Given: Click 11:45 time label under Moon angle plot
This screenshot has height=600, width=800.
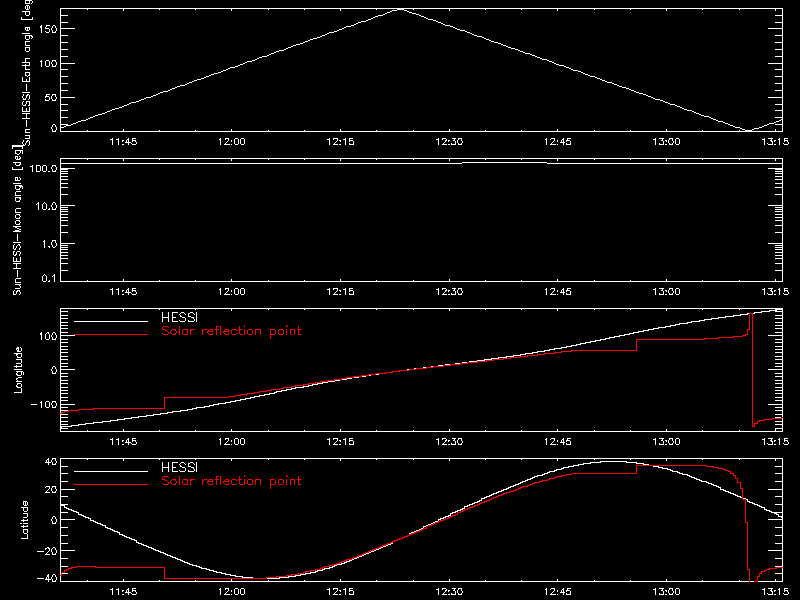Looking at the screenshot, I should 123,291.
